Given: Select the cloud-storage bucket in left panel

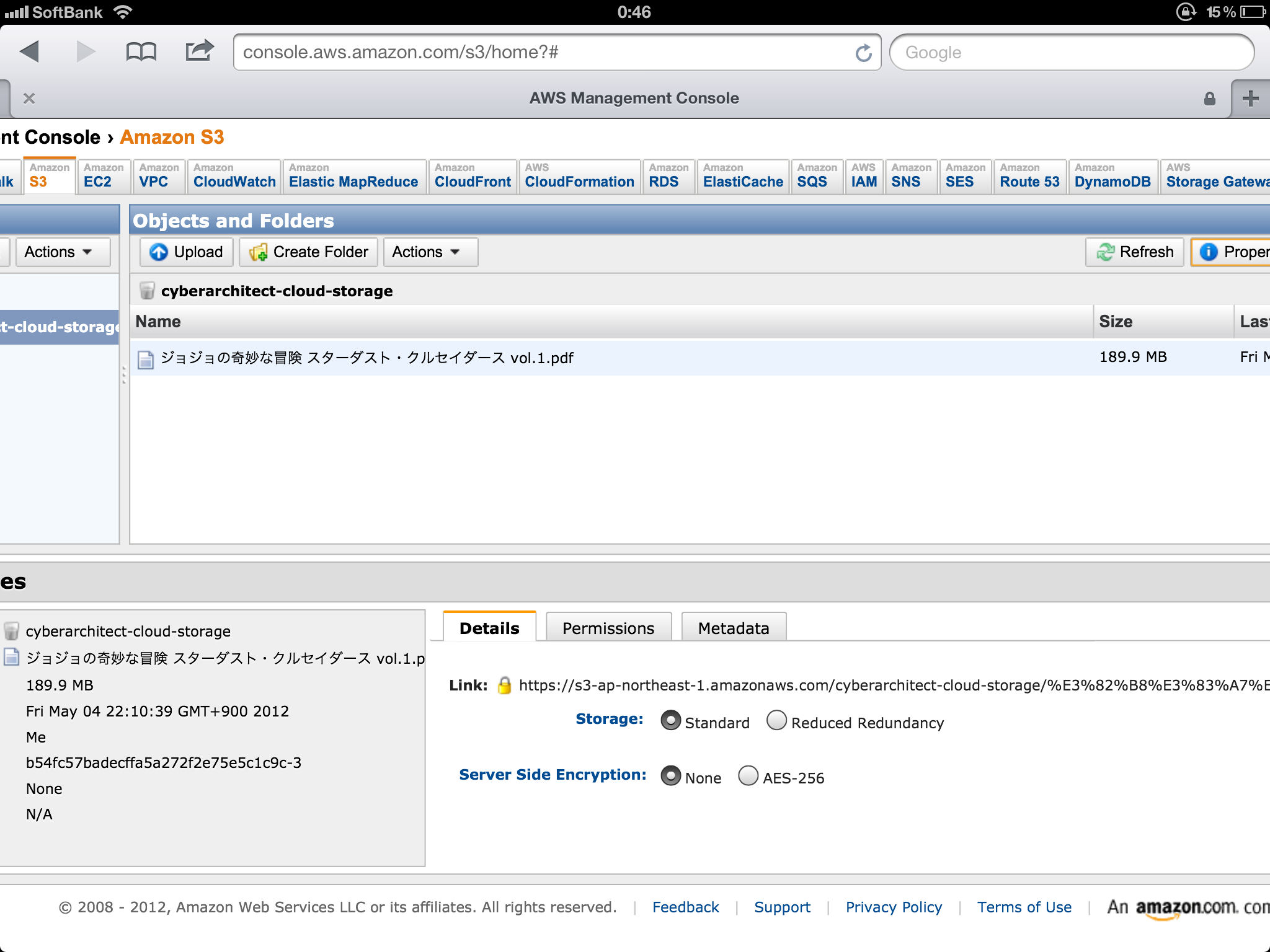Looking at the screenshot, I should click(x=60, y=327).
